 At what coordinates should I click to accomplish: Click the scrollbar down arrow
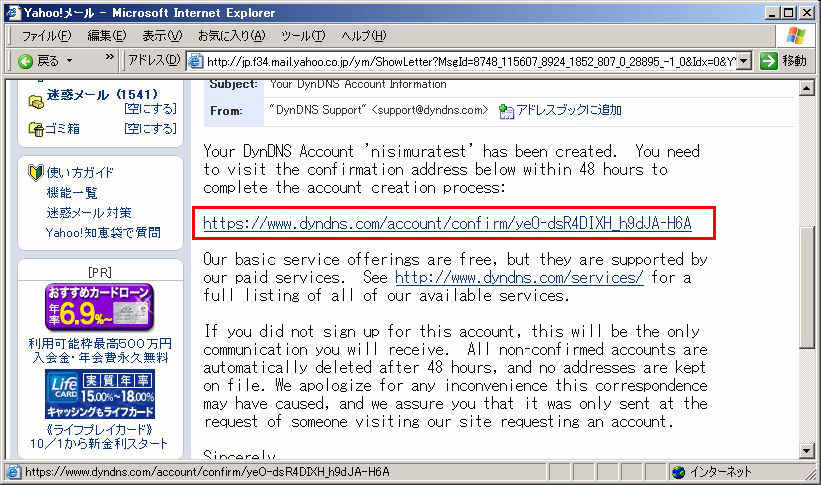click(806, 450)
